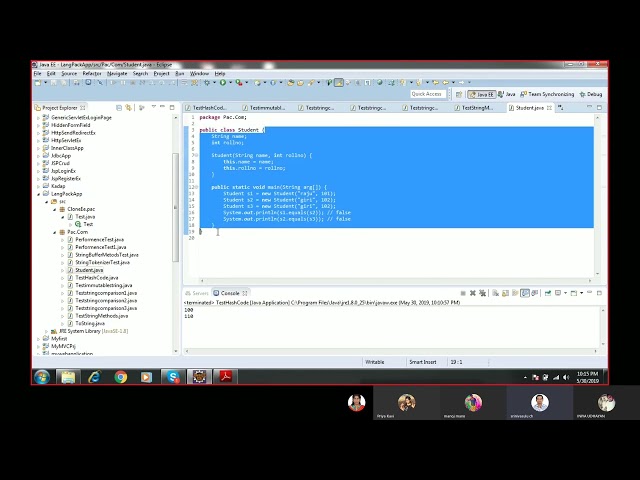Collapse the LangPackApp project node
Screen dimensions: 640x480
38,194
